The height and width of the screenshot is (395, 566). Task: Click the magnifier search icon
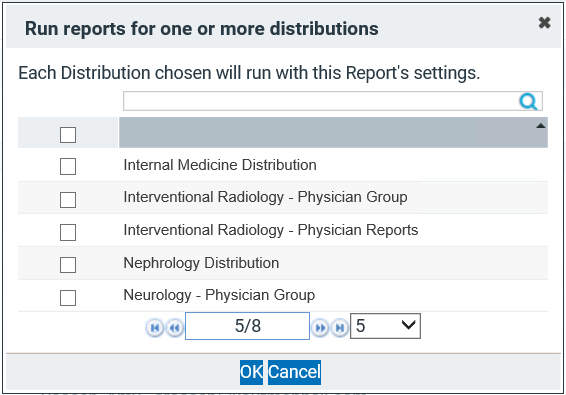(x=528, y=101)
